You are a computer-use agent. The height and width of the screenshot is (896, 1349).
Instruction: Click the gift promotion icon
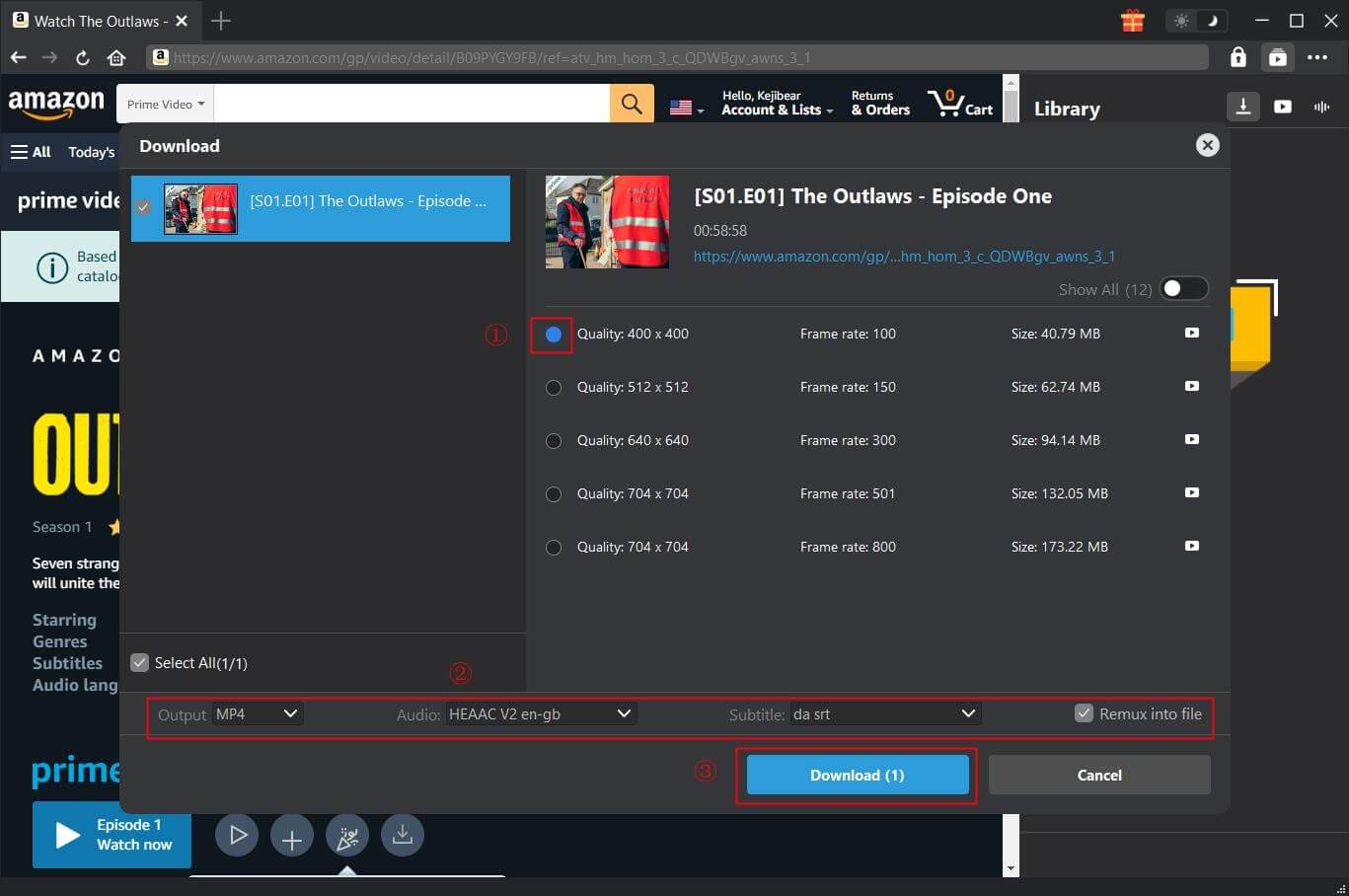click(1132, 20)
